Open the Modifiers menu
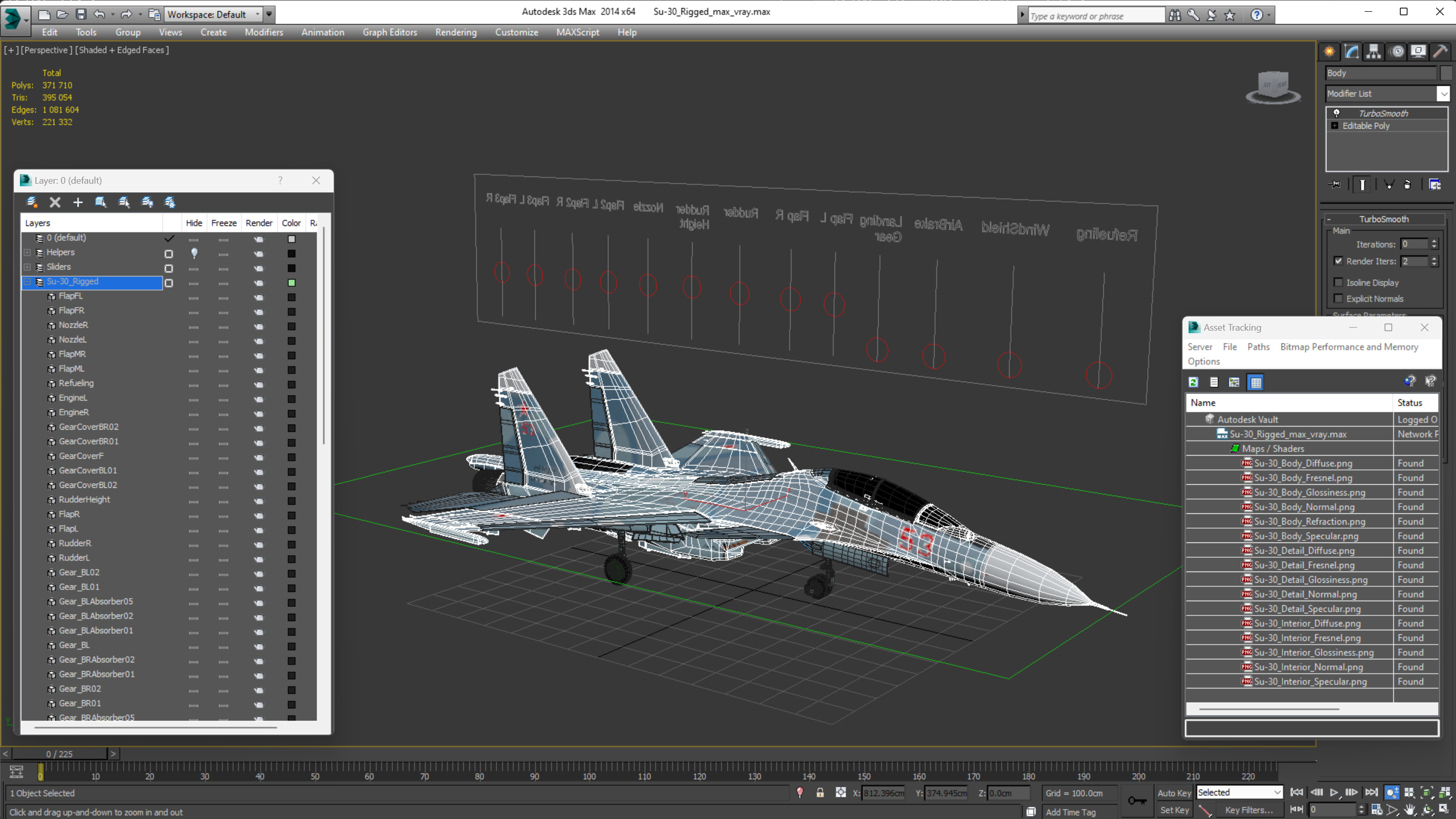Image resolution: width=1456 pixels, height=819 pixels. [264, 32]
